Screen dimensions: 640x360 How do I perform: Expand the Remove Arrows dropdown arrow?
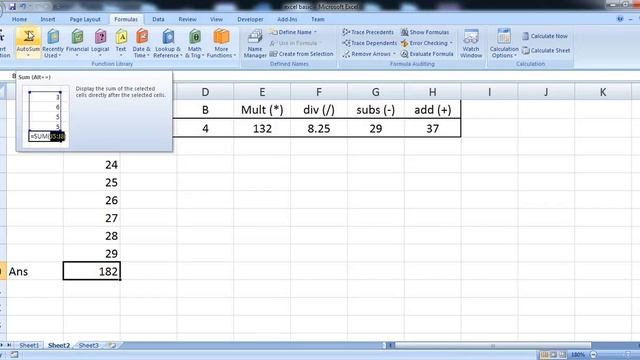394,54
